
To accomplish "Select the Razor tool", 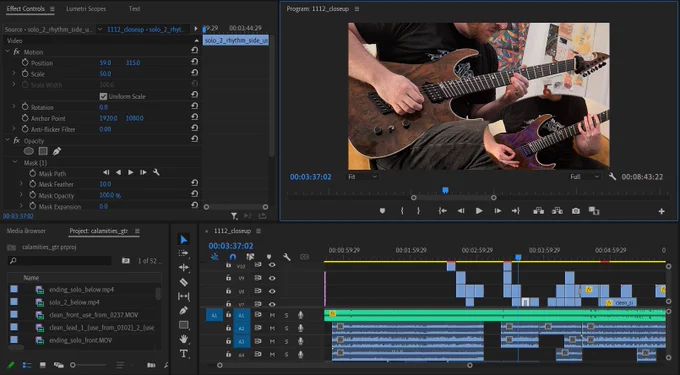I will [183, 282].
